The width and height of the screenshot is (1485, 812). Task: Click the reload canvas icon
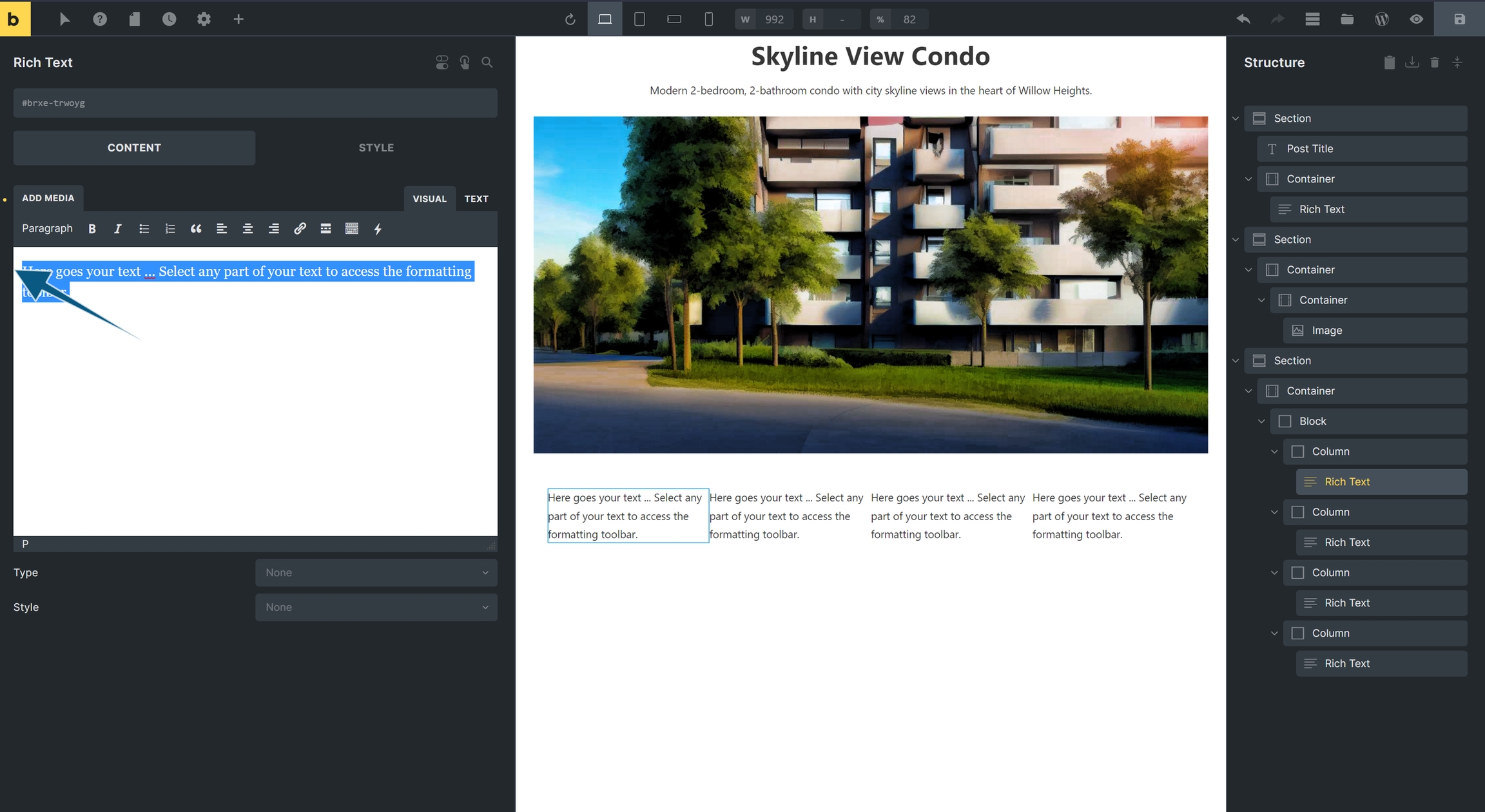[x=570, y=19]
